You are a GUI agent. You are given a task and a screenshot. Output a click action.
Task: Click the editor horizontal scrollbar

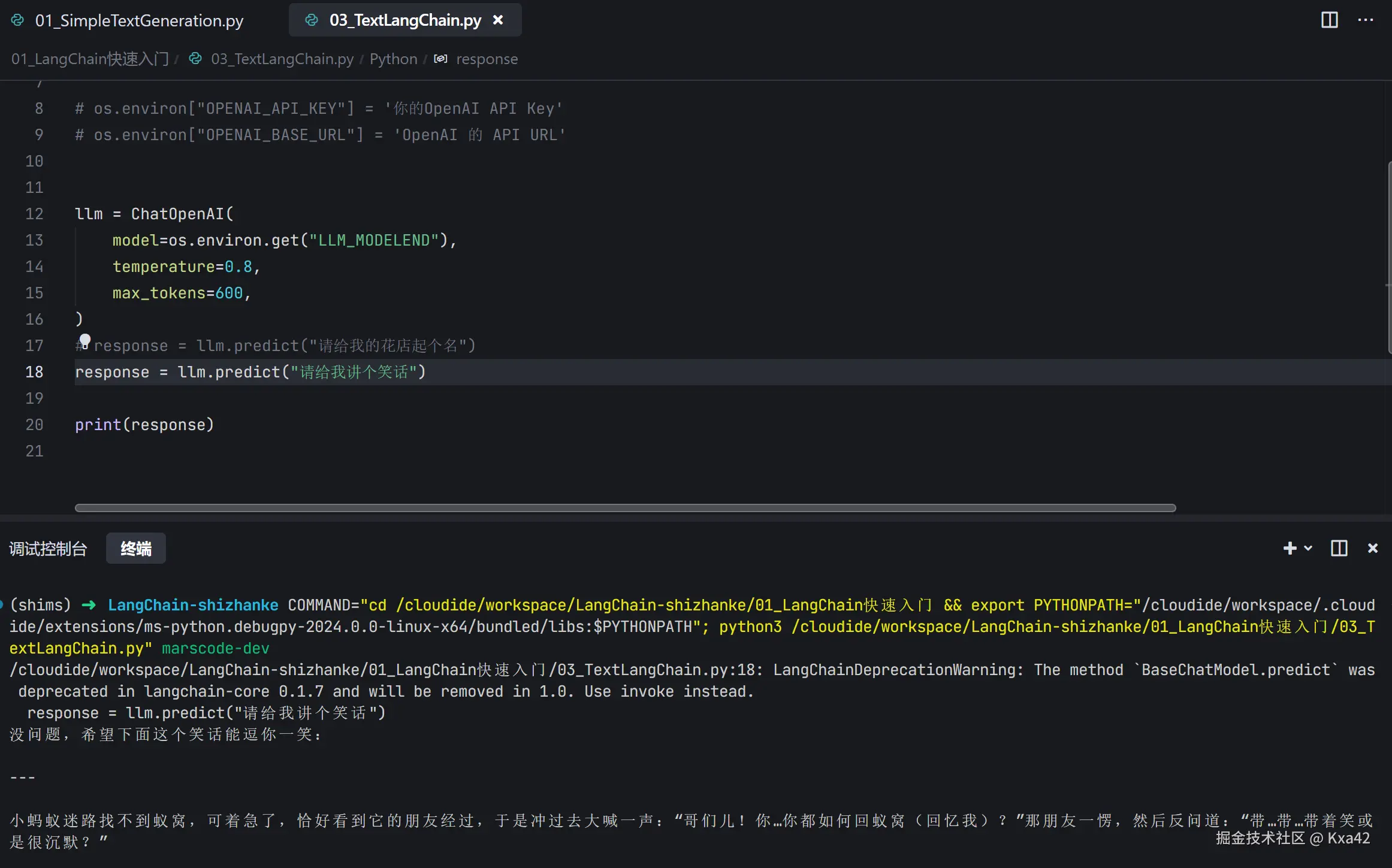(x=624, y=508)
